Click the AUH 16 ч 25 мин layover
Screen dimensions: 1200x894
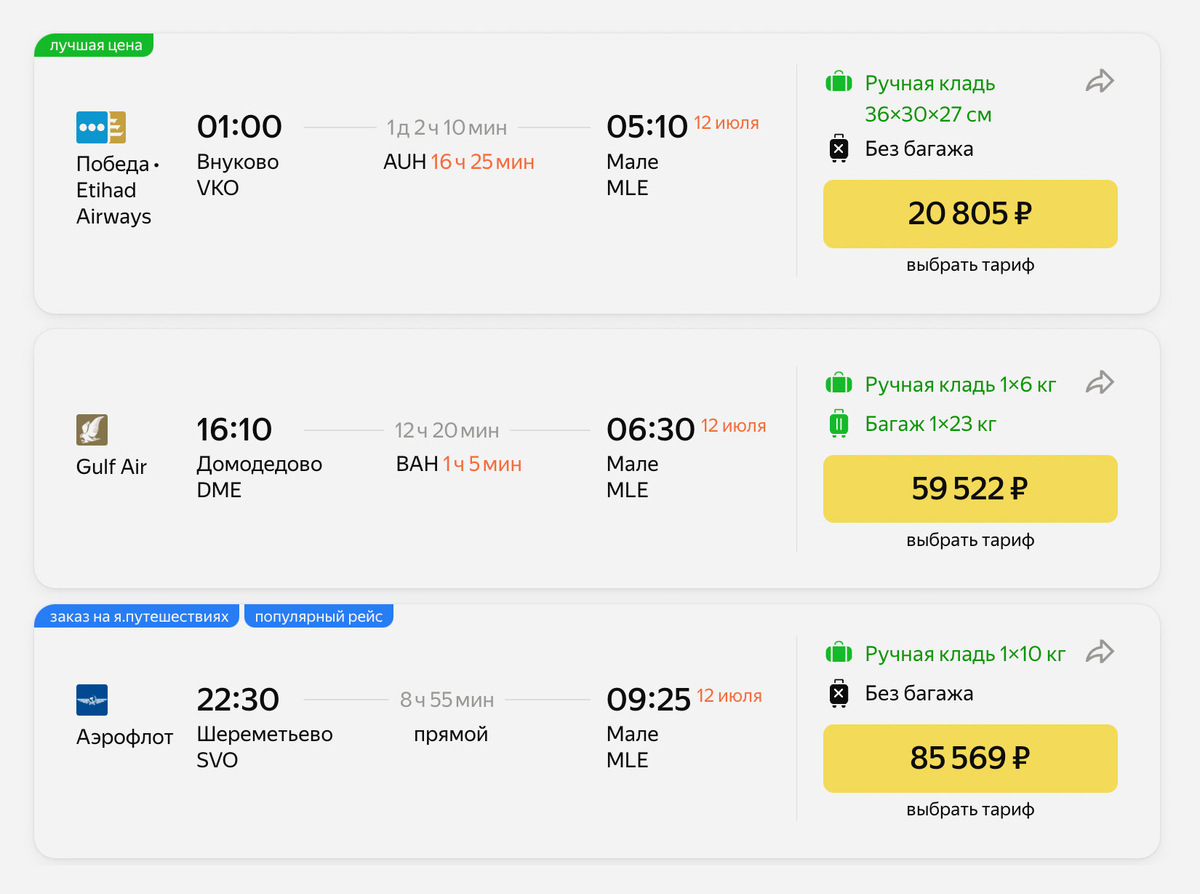pos(459,162)
